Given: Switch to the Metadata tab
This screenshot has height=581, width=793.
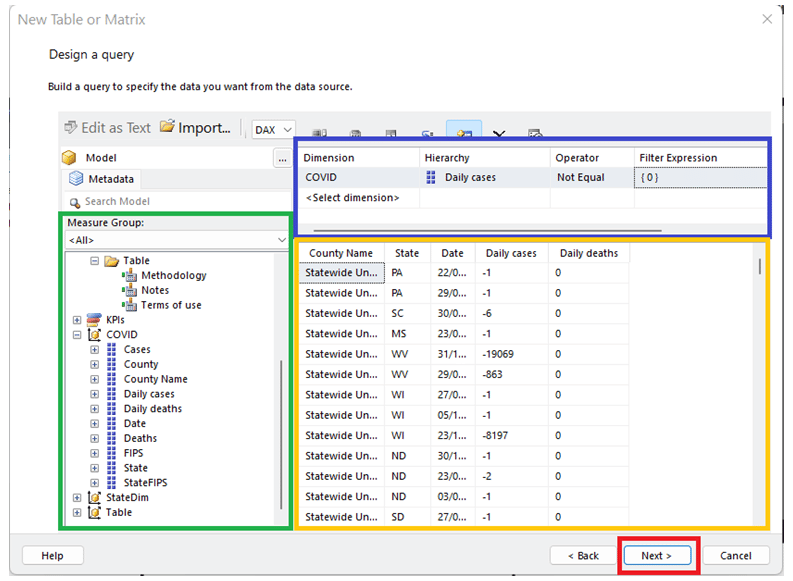Looking at the screenshot, I should (102, 179).
